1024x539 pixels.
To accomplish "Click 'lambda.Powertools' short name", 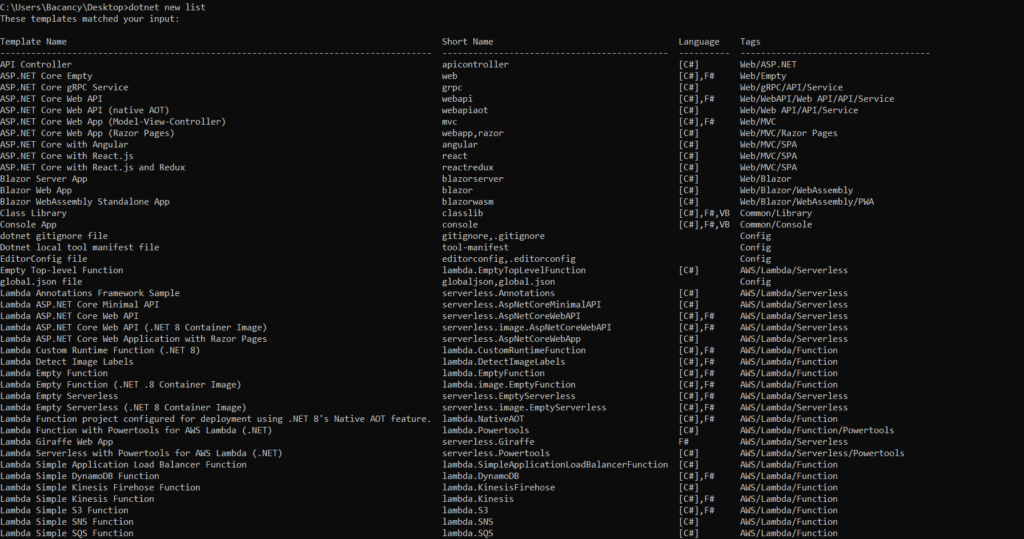I will (486, 430).
